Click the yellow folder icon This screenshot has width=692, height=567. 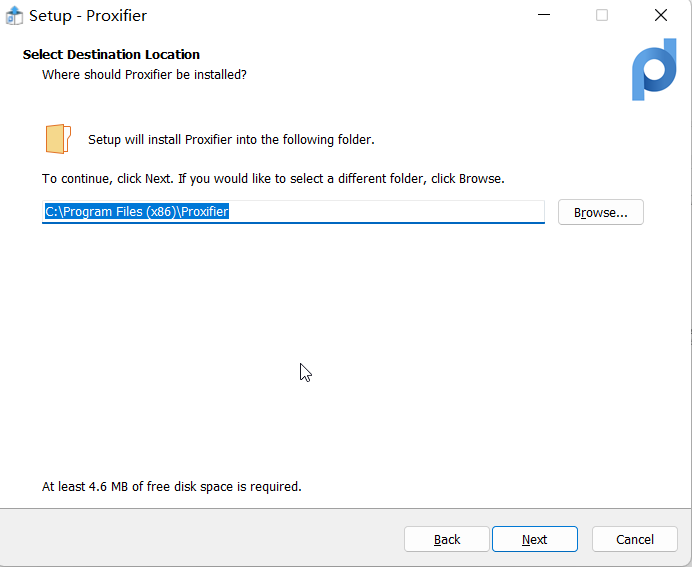click(x=58, y=139)
